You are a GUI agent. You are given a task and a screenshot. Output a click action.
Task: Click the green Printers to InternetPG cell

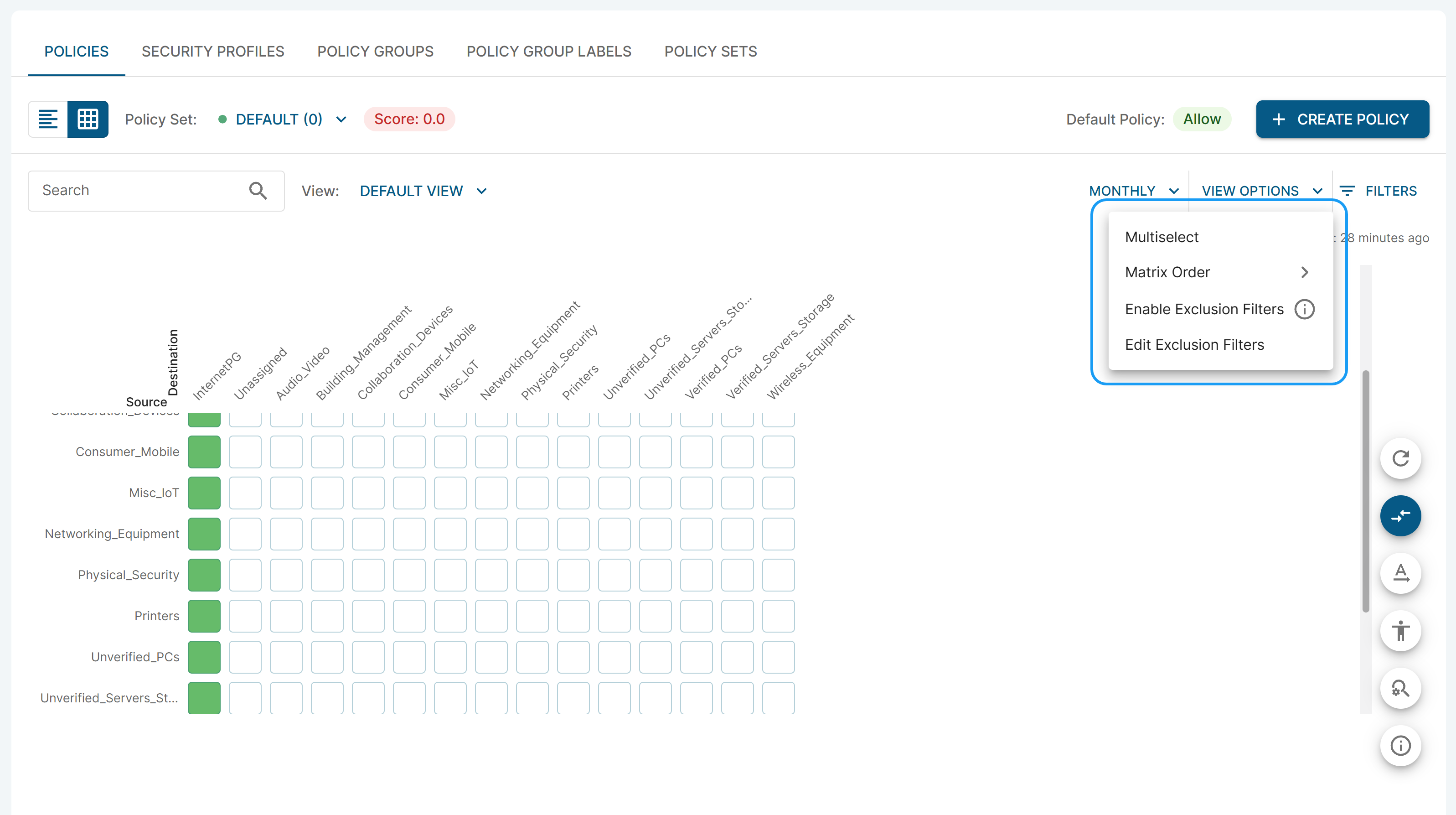pyautogui.click(x=204, y=616)
